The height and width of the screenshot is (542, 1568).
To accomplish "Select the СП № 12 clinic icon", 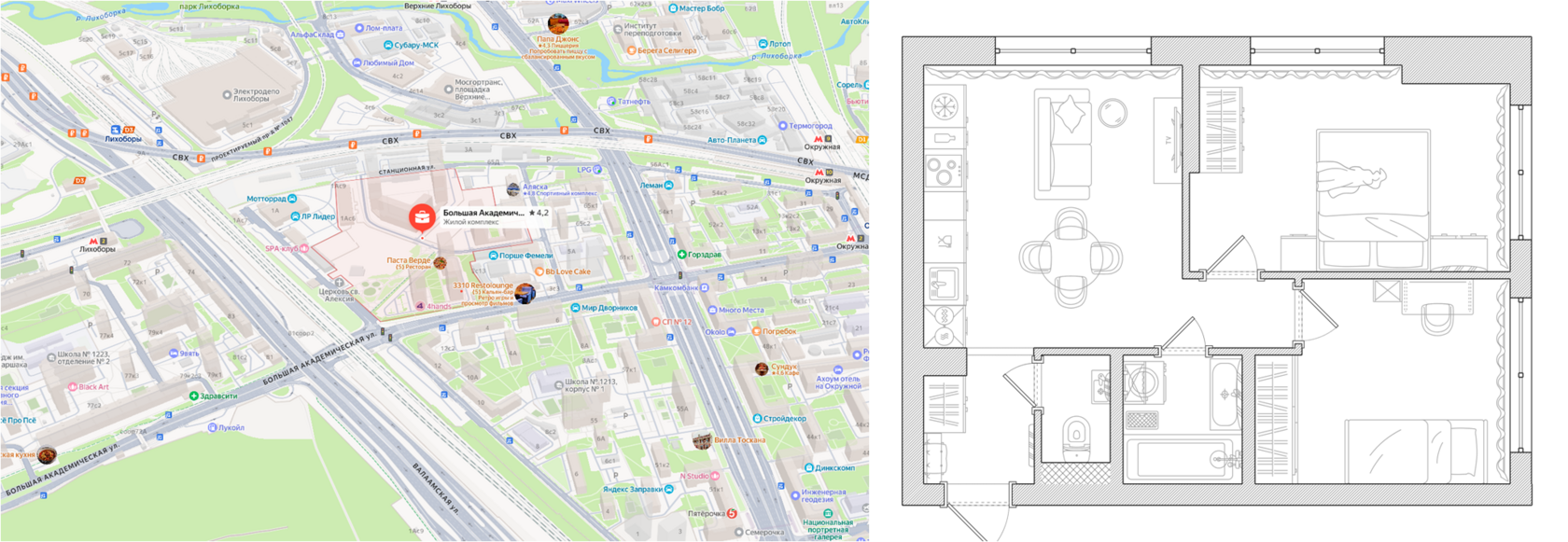I will click(x=655, y=322).
